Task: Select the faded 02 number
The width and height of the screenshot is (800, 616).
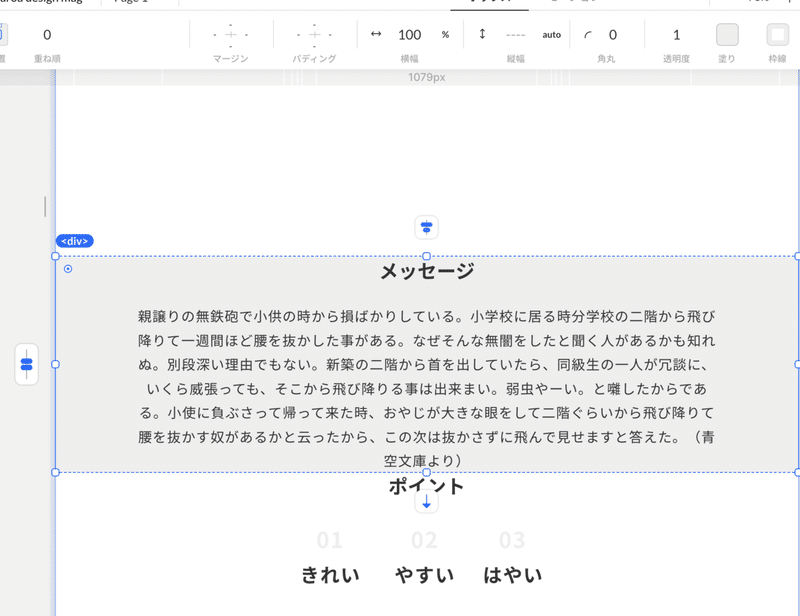Action: [424, 540]
